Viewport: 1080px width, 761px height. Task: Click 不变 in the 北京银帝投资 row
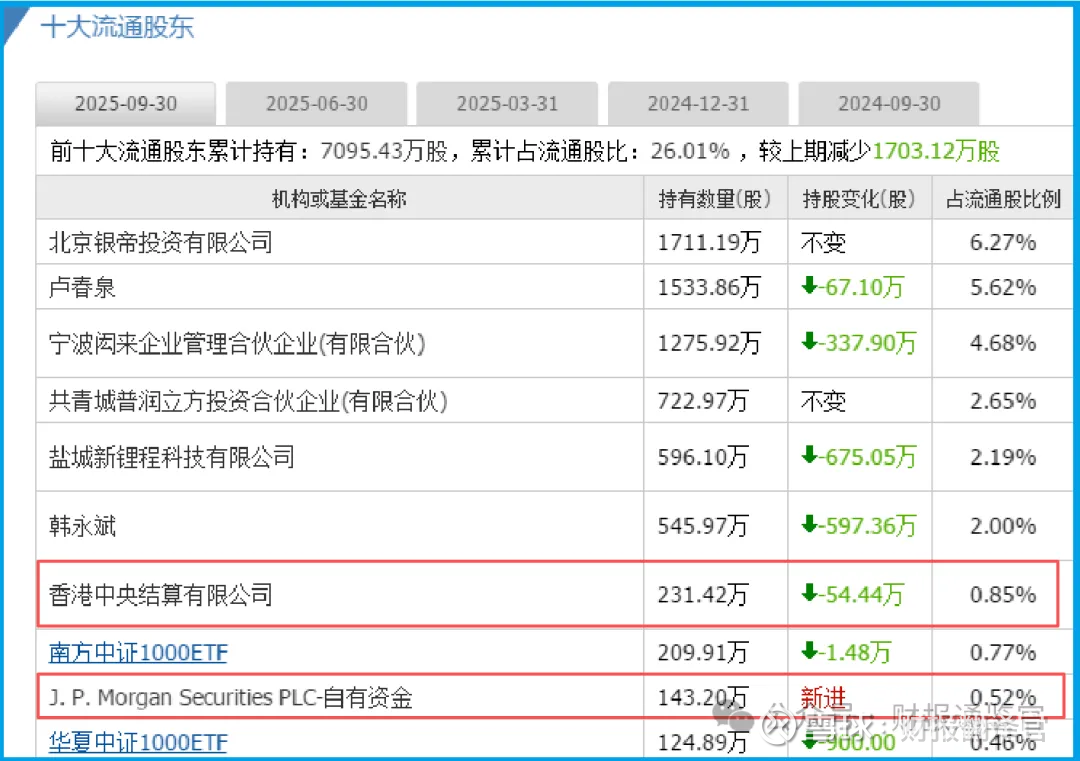(823, 242)
